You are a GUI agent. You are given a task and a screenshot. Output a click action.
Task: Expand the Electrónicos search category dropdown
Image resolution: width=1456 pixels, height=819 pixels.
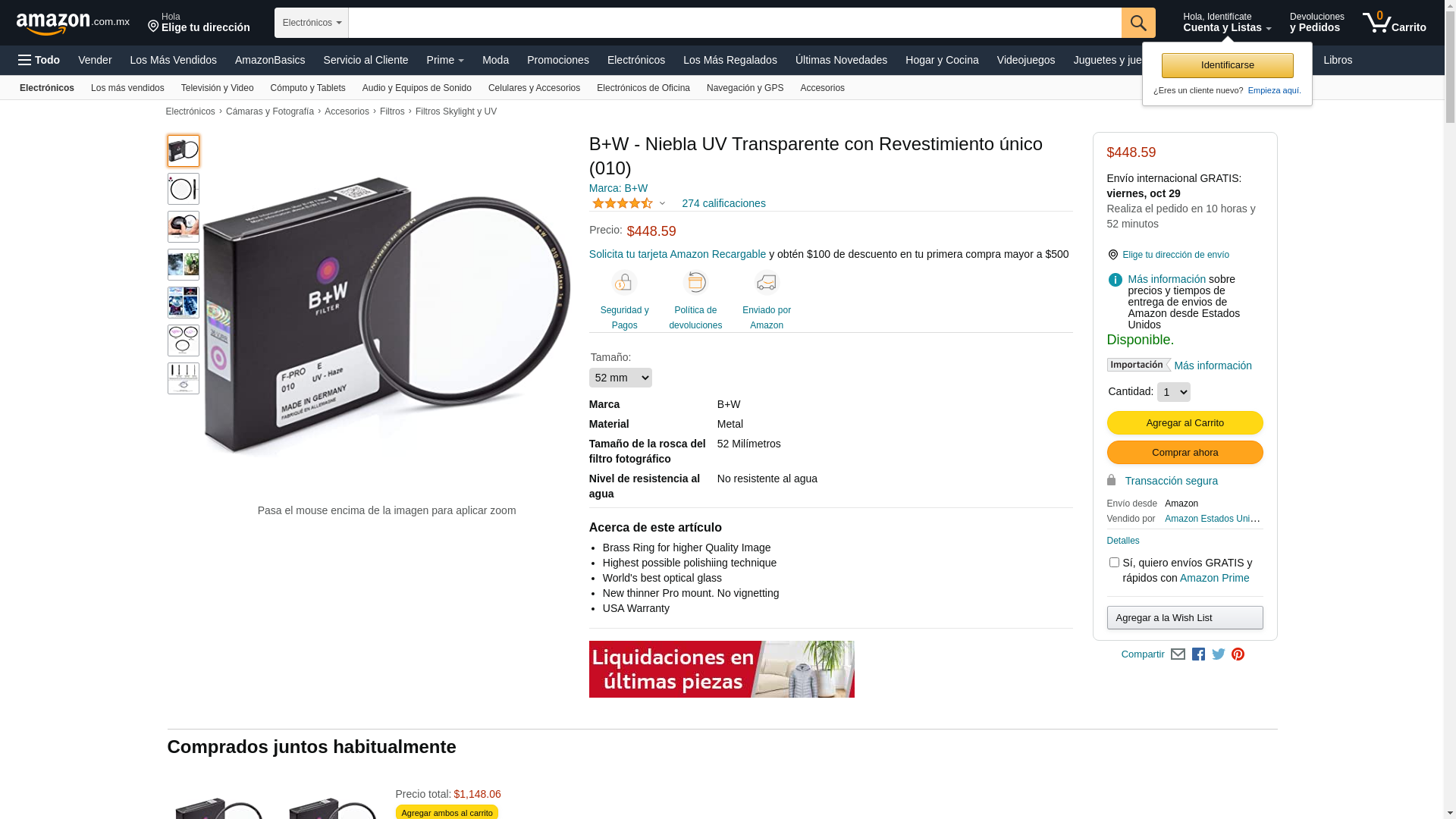312,23
